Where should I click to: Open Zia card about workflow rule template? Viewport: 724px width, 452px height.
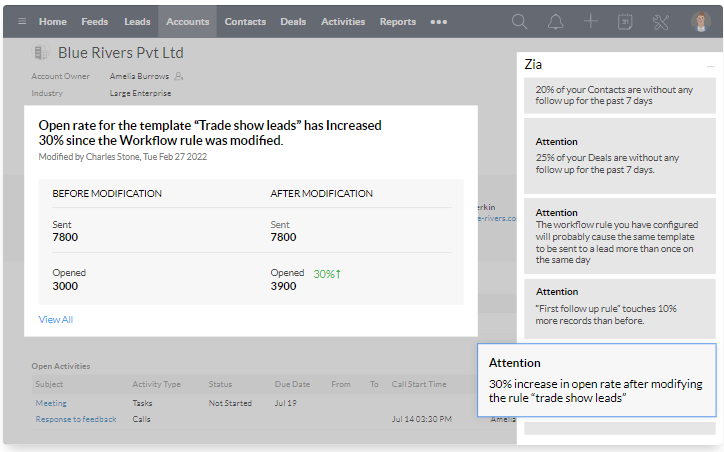pos(620,236)
